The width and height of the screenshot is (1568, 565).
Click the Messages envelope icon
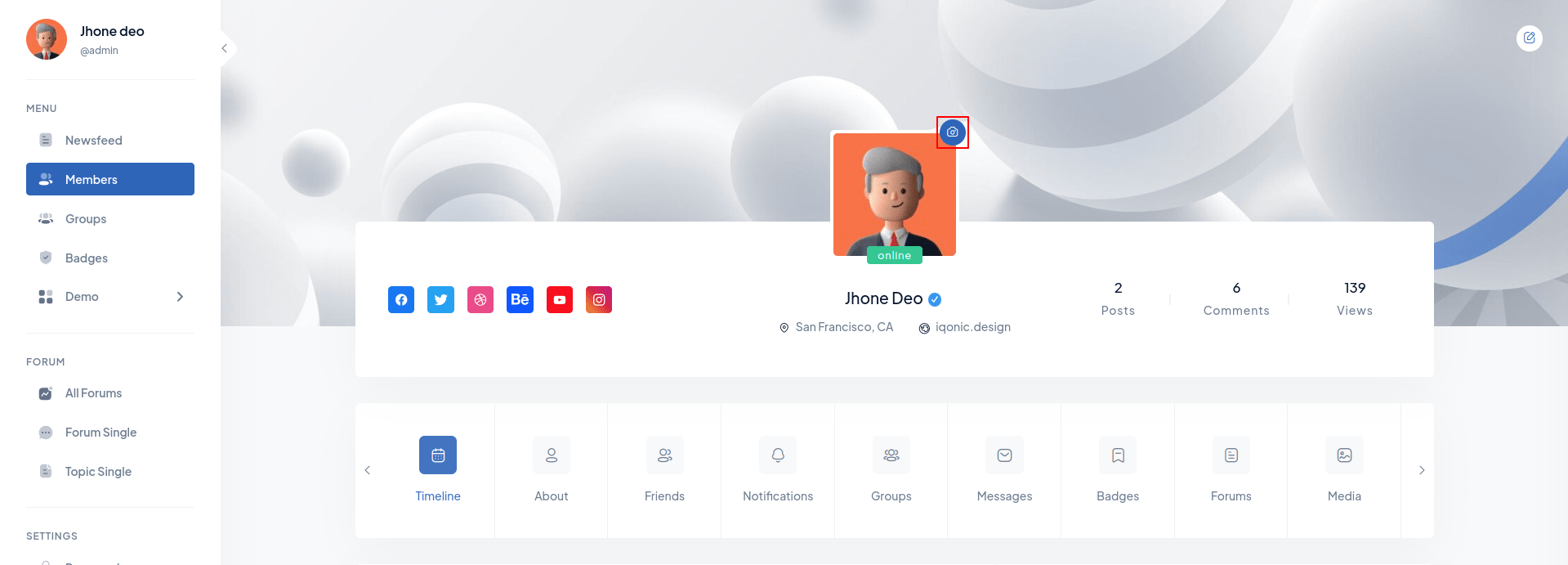pyautogui.click(x=1005, y=455)
